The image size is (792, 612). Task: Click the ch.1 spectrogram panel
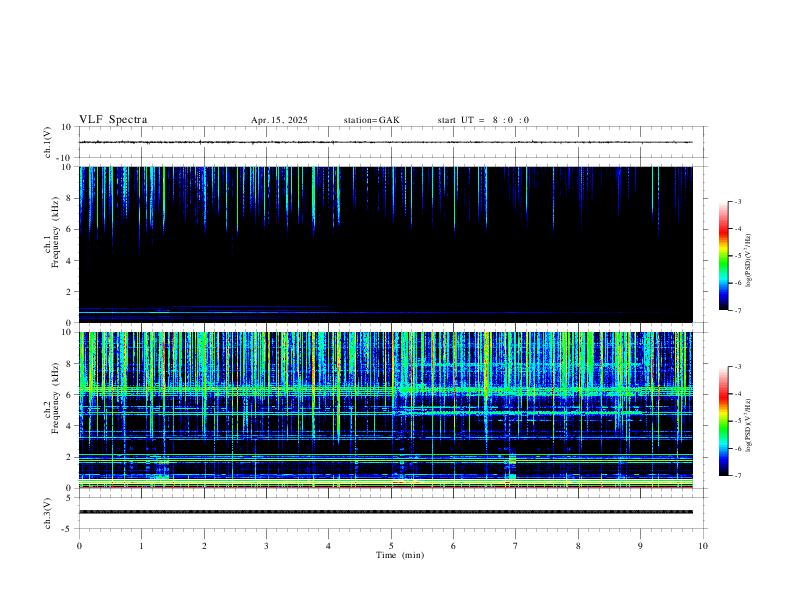[385, 244]
